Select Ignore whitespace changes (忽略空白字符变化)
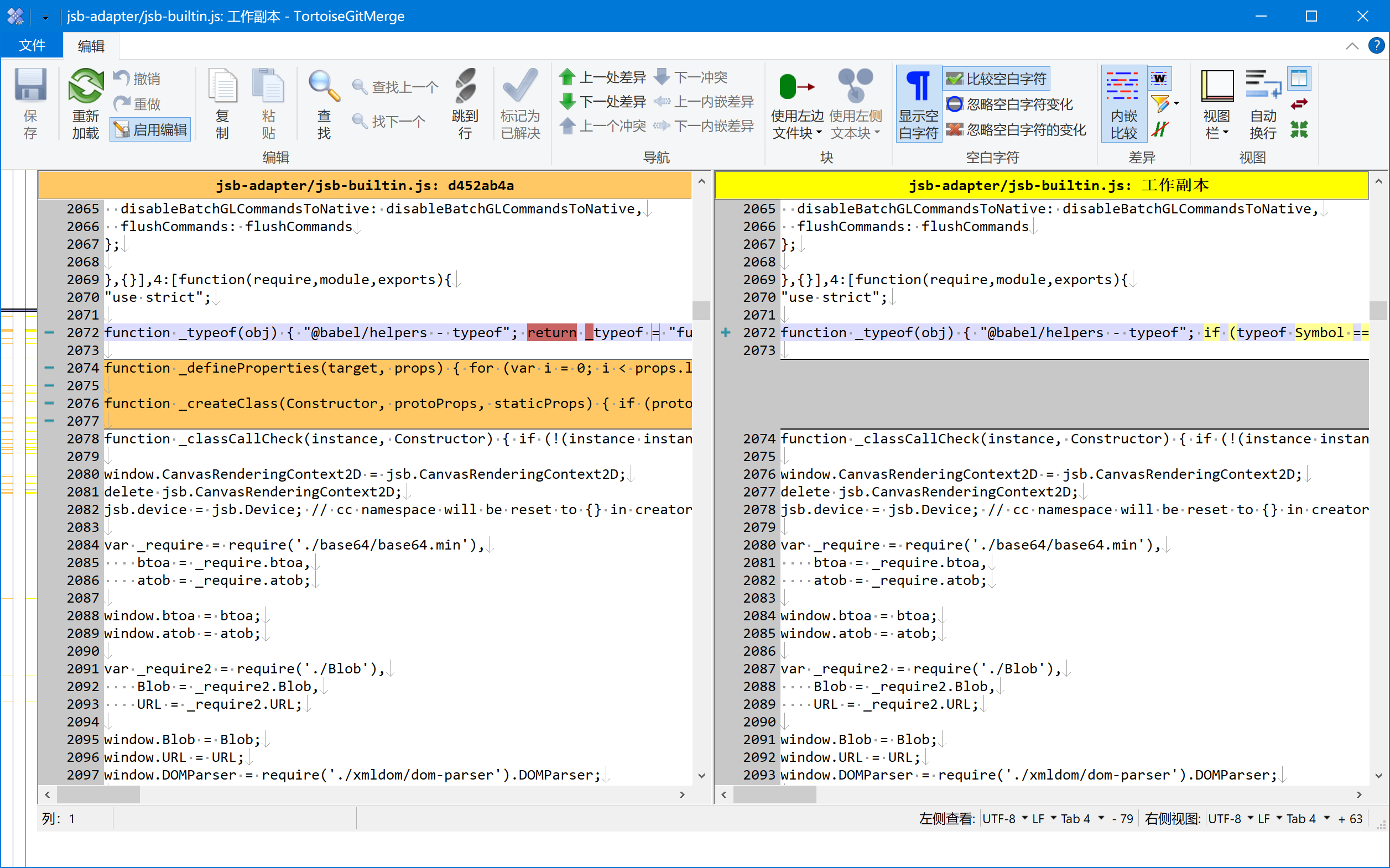Viewport: 1390px width, 868px height. (x=1011, y=104)
